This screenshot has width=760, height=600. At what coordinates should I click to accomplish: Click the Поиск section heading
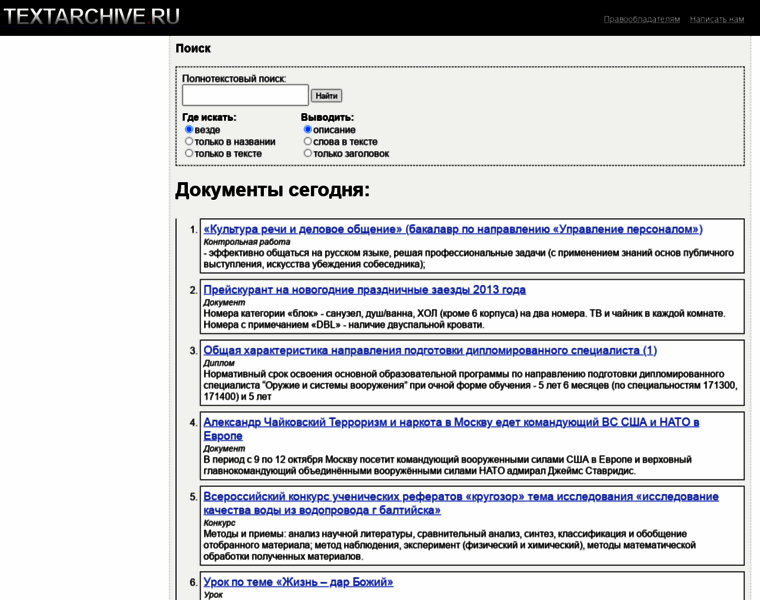click(x=193, y=48)
